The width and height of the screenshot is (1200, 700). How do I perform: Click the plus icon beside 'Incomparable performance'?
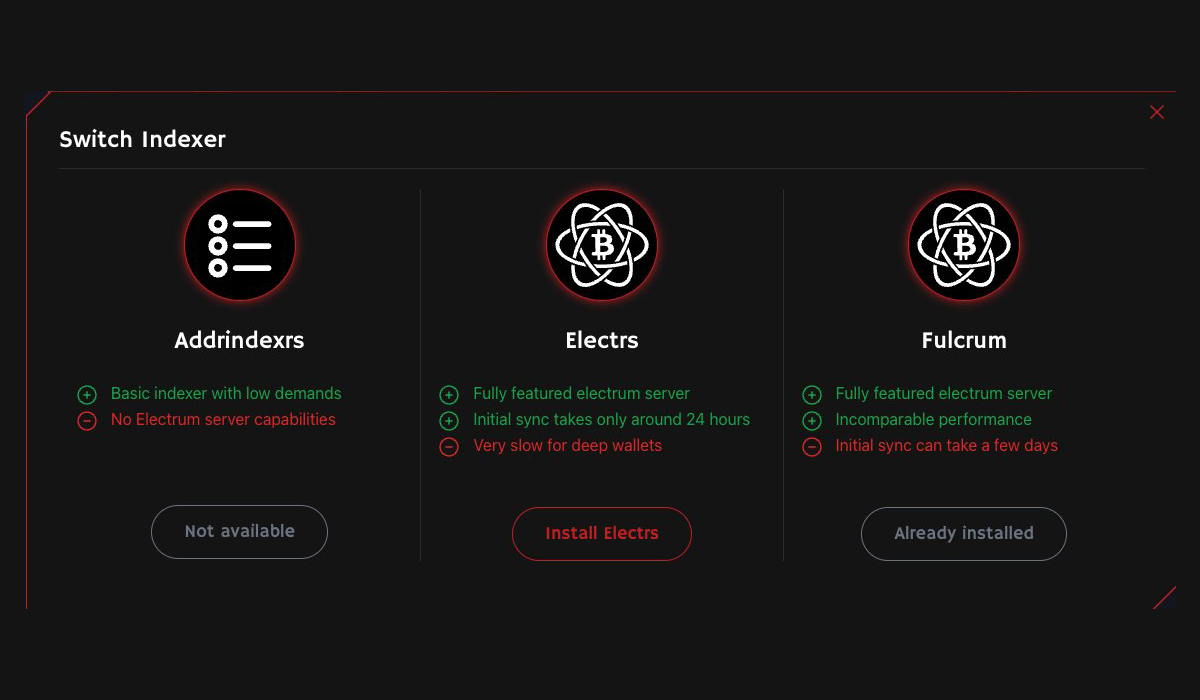pyautogui.click(x=811, y=420)
